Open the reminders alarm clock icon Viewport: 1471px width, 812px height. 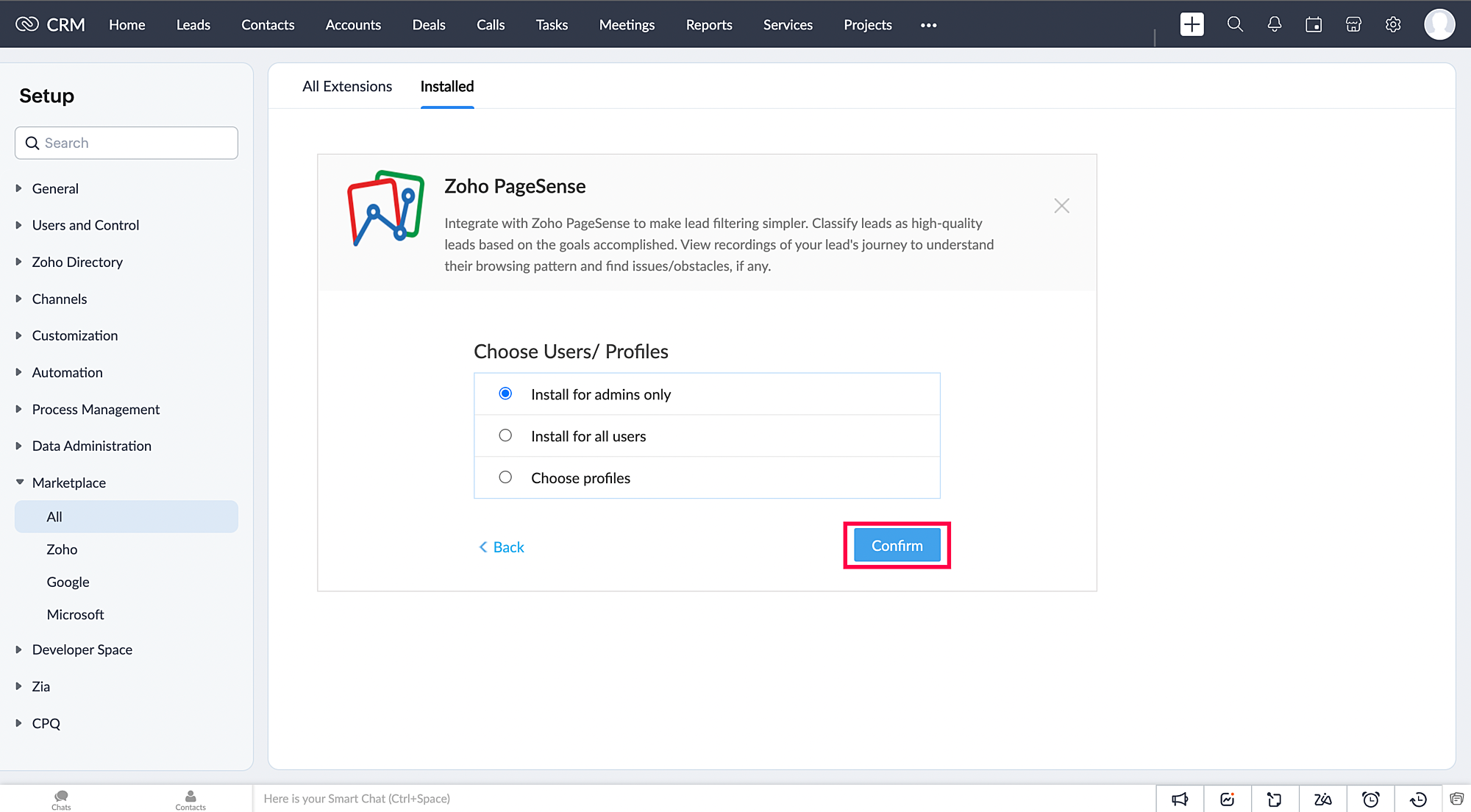tap(1370, 799)
